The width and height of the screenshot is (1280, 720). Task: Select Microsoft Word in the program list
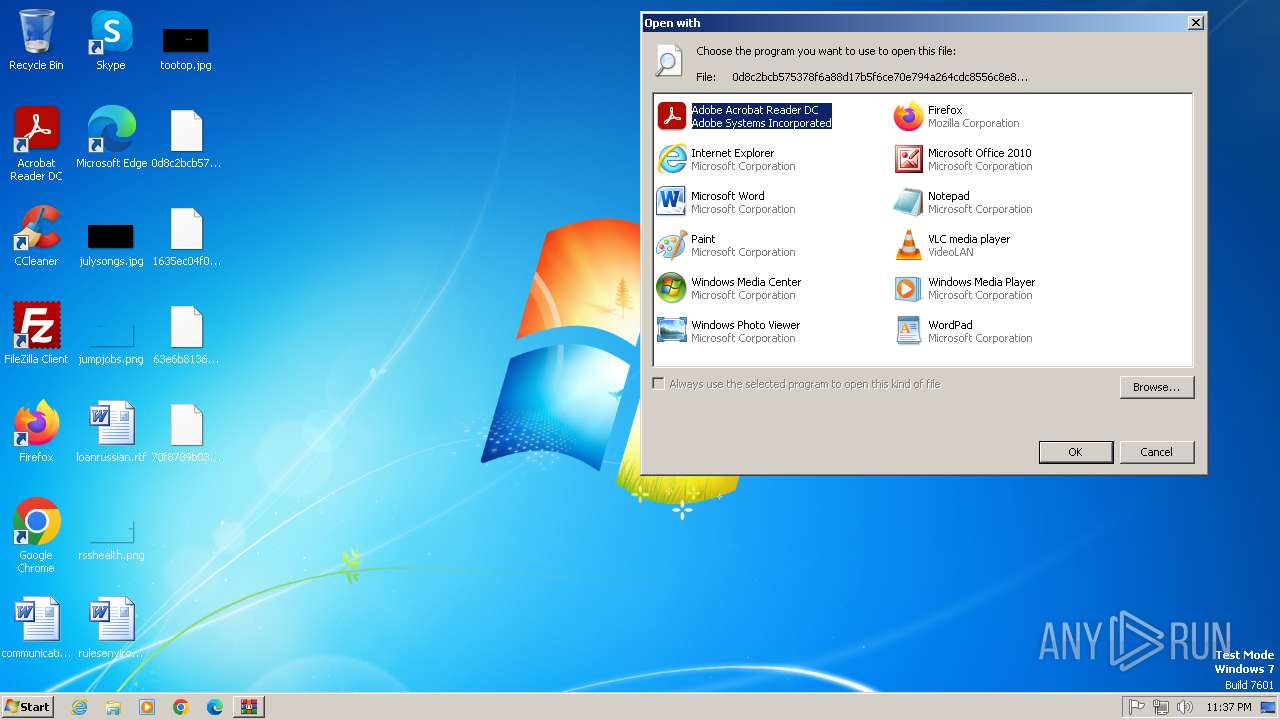(x=727, y=203)
